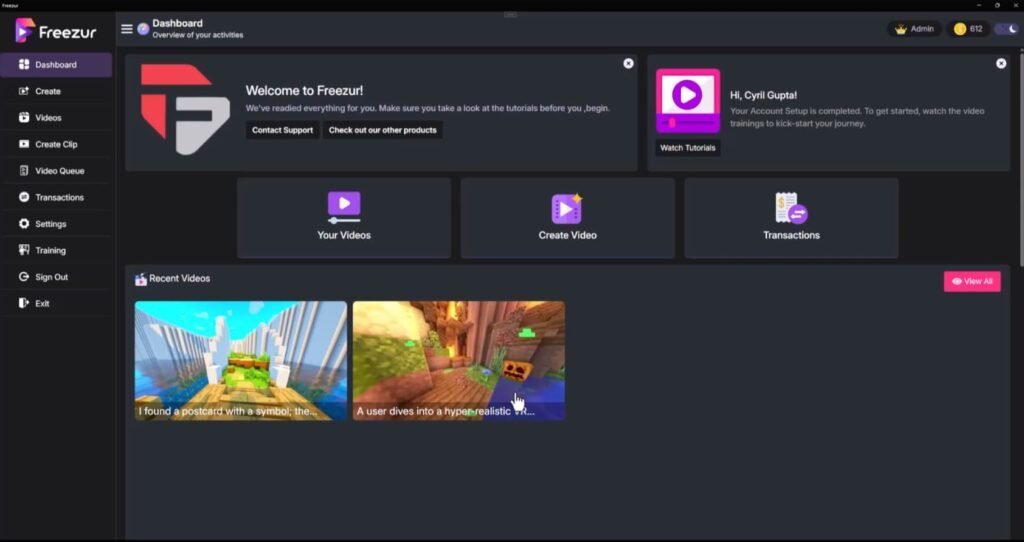
Task: Click the Watch Tutorials button
Action: [x=688, y=148]
